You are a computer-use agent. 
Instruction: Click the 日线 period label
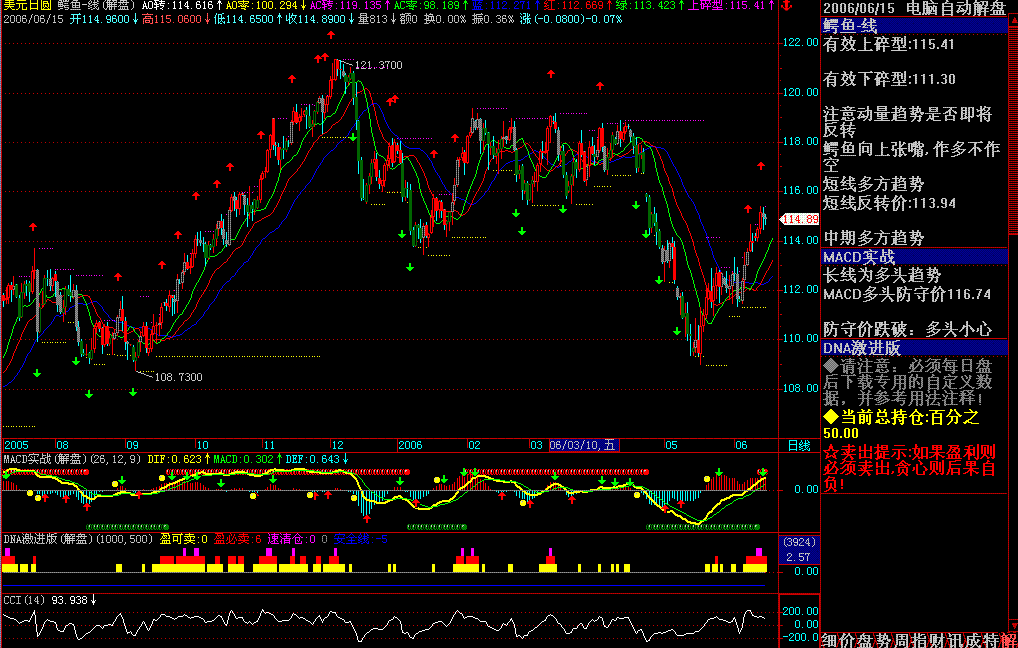(x=799, y=445)
